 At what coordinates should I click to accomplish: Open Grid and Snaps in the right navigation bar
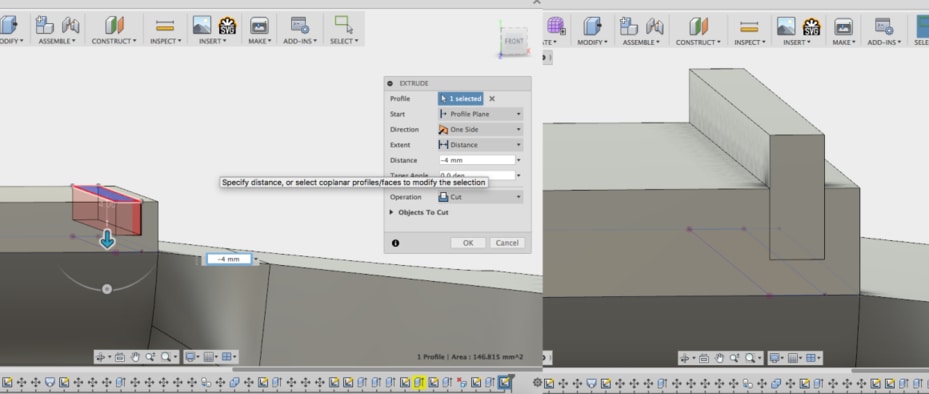pos(793,358)
